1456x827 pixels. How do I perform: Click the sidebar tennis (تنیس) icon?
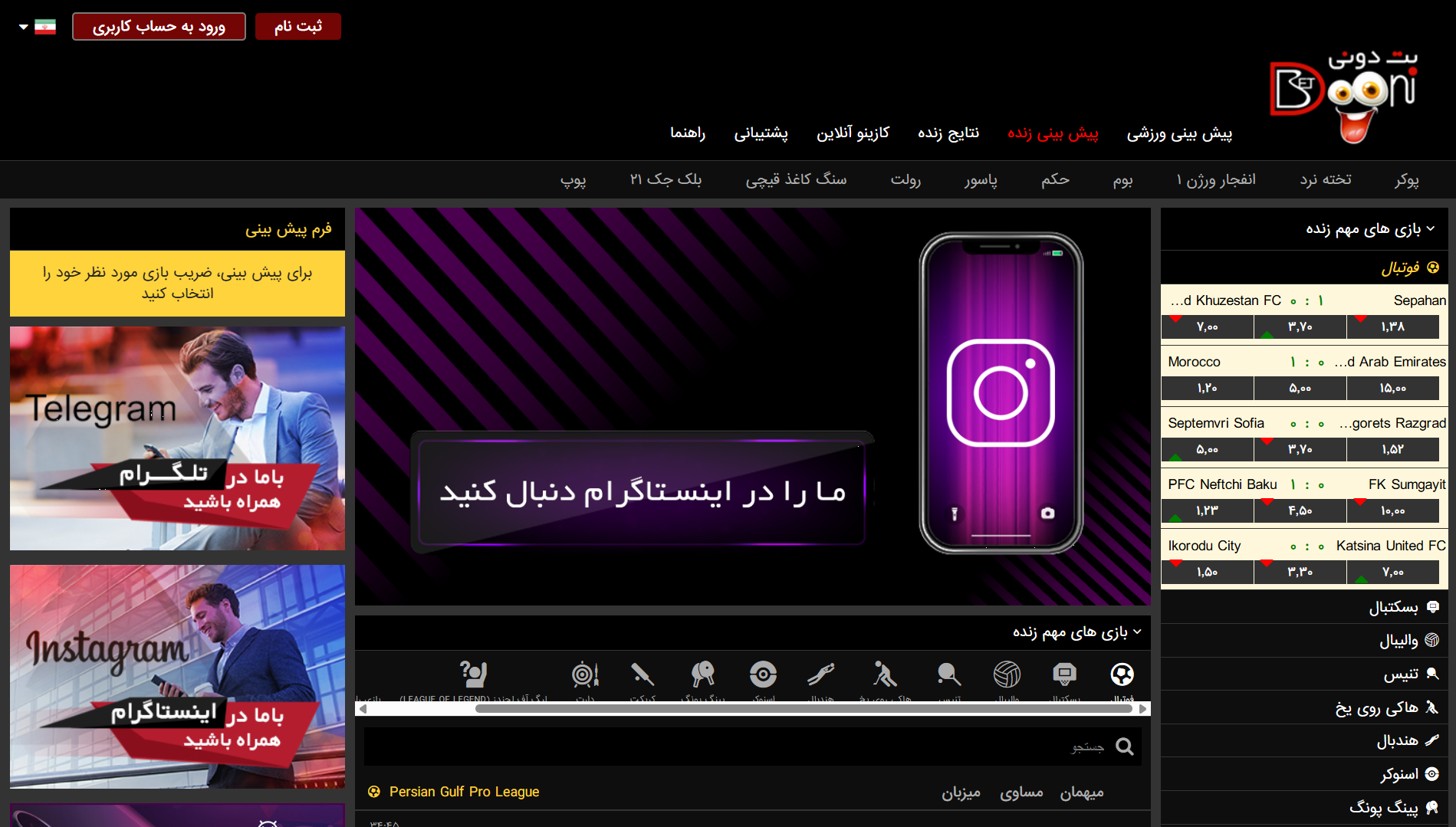(x=1432, y=674)
